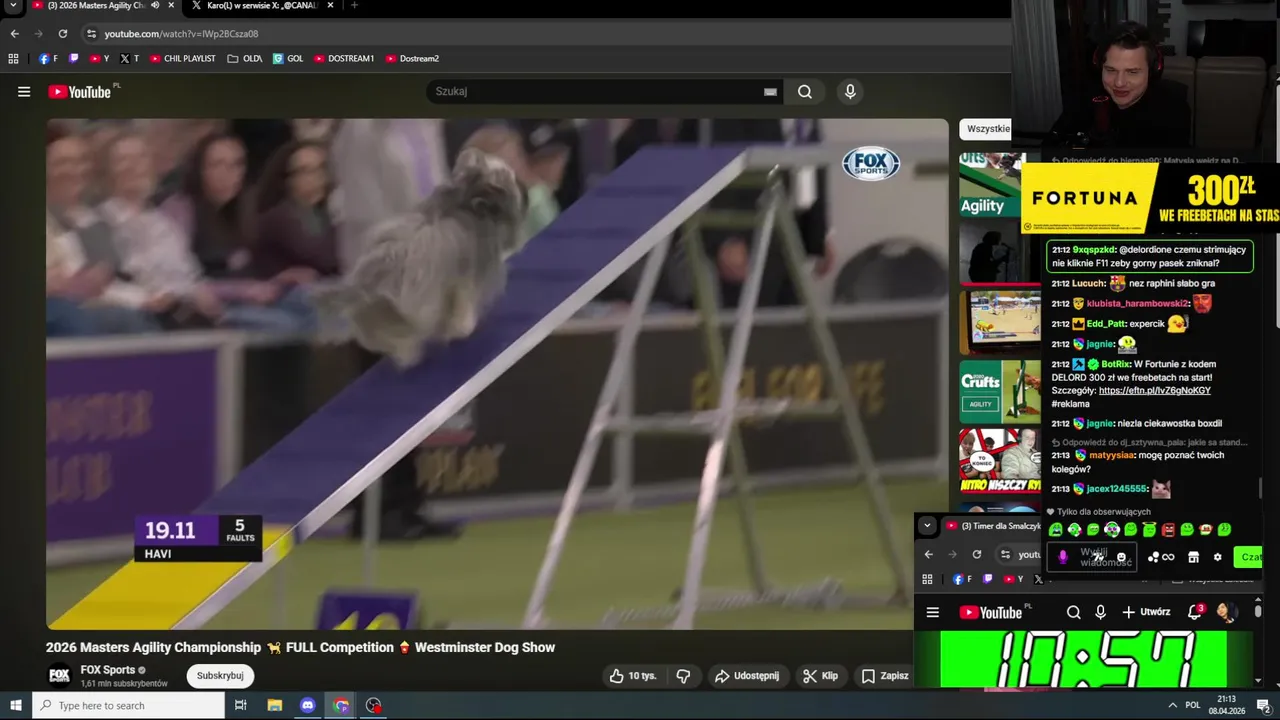
Task: Click the video player to pause
Action: 497,373
